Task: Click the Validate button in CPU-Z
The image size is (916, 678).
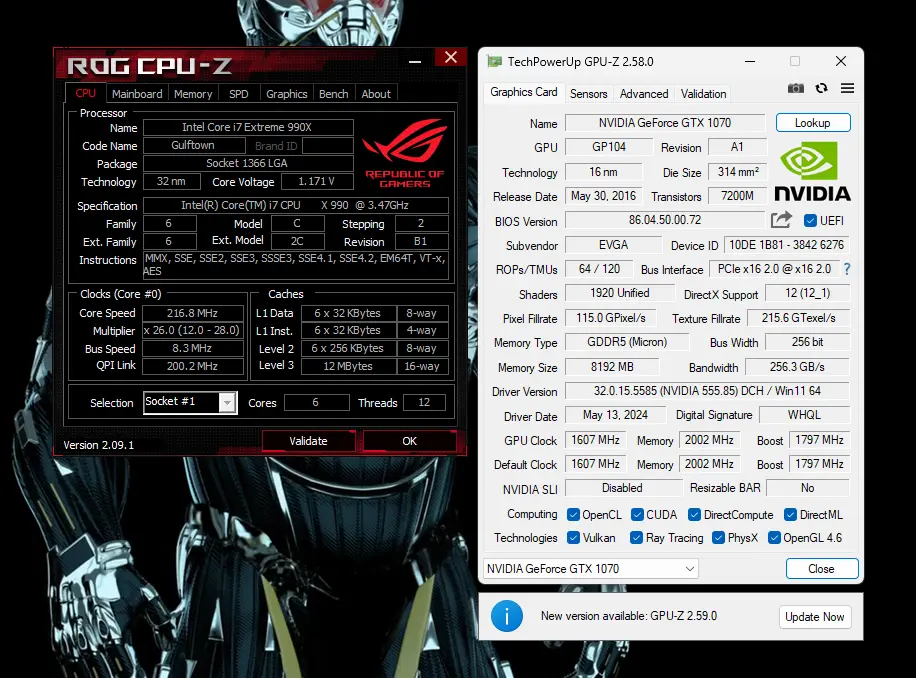Action: 308,441
